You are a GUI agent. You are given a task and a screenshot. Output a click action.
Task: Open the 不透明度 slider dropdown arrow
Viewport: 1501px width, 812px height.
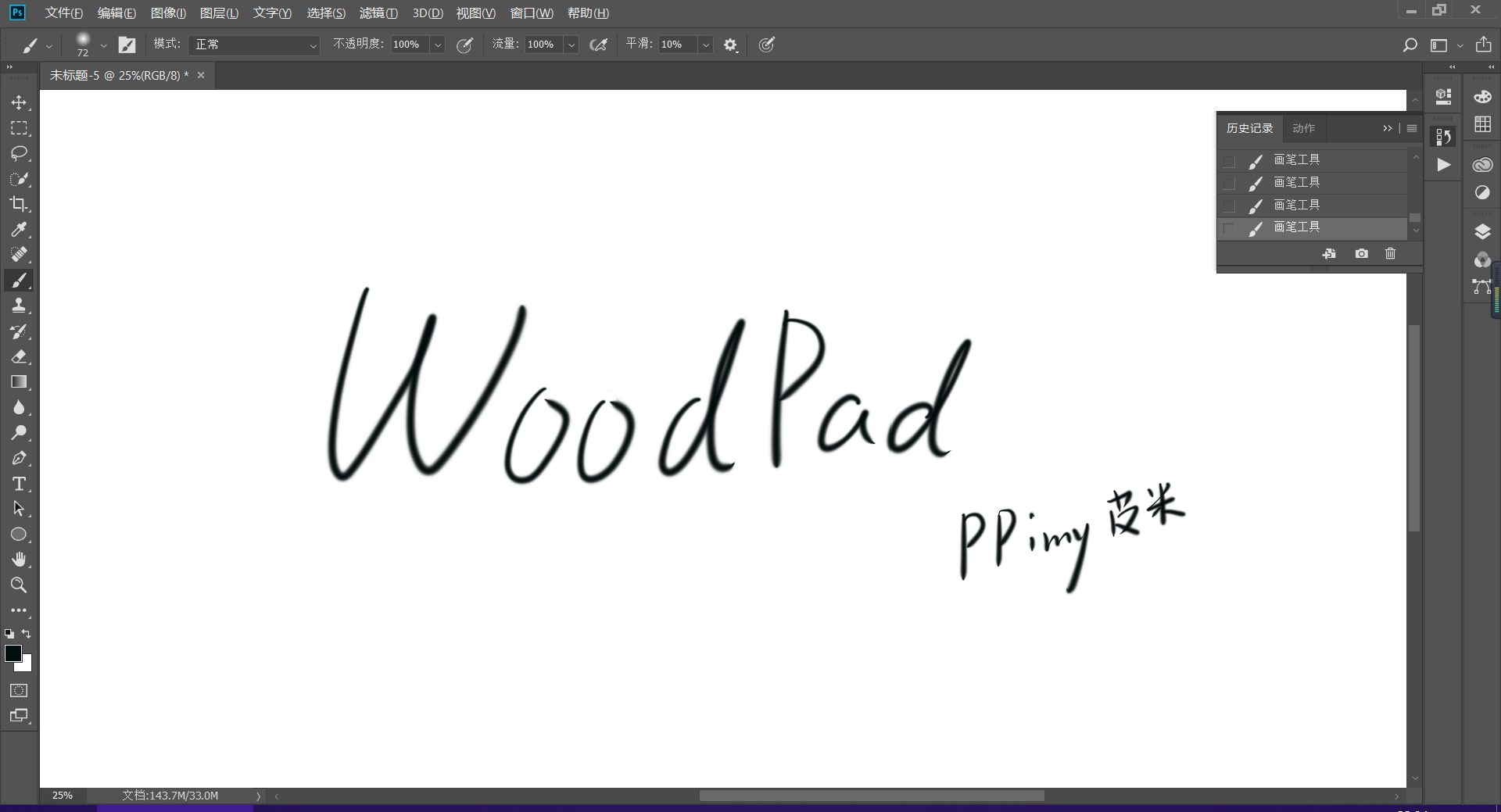coord(438,45)
